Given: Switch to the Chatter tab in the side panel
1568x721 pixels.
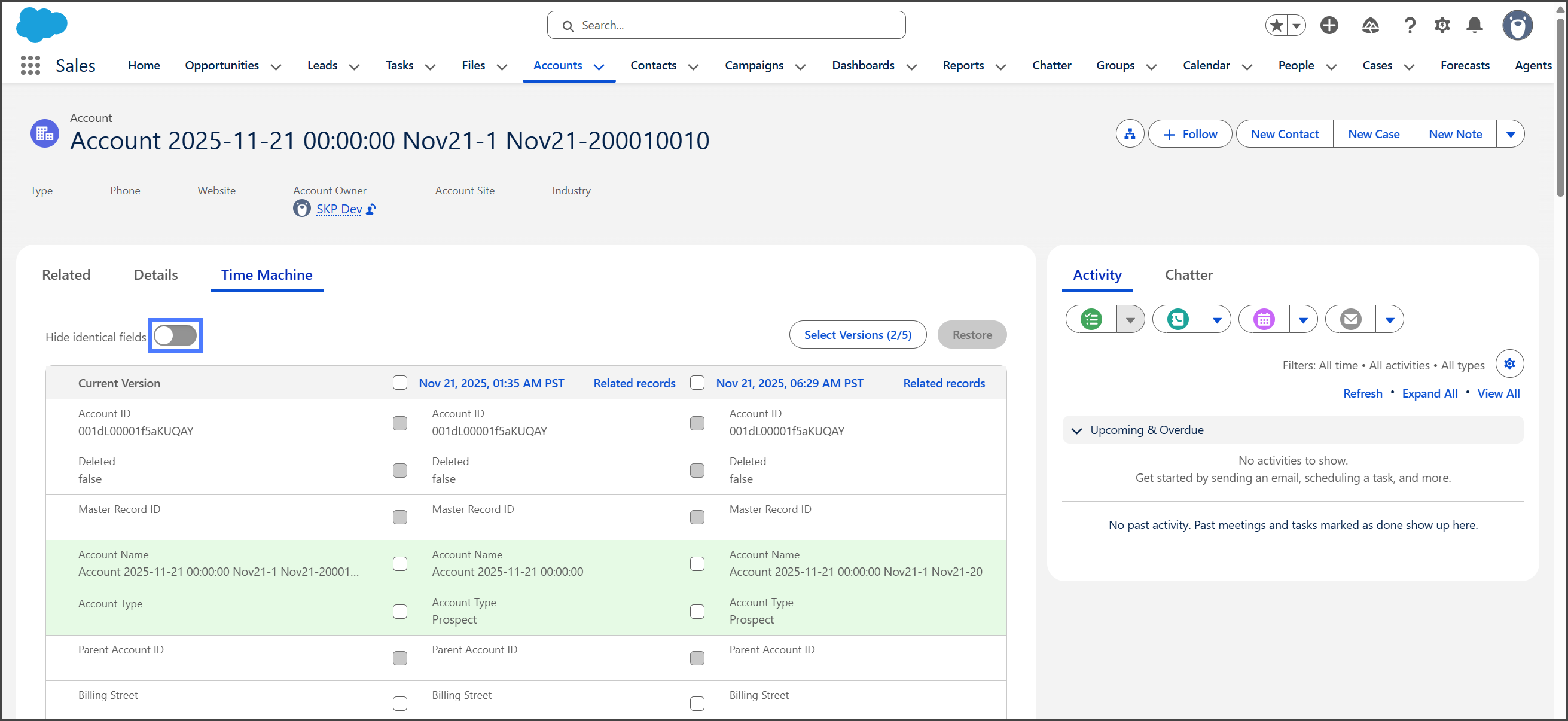Looking at the screenshot, I should (x=1188, y=275).
